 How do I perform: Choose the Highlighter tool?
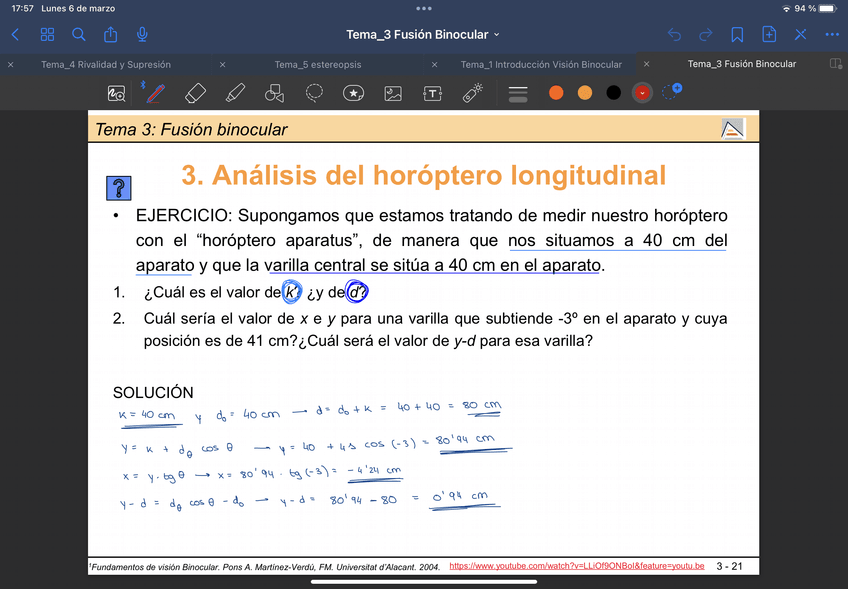pyautogui.click(x=235, y=93)
